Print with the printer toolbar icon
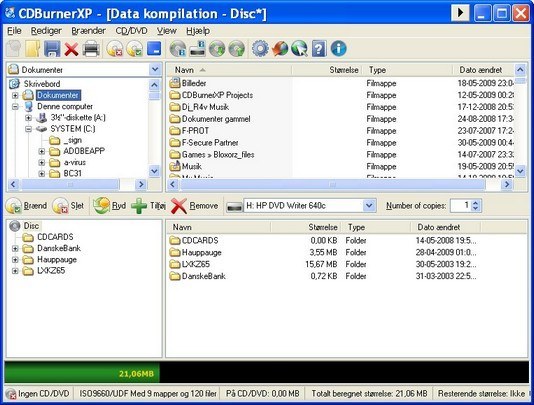This screenshot has height=405, width=534. coord(91,49)
